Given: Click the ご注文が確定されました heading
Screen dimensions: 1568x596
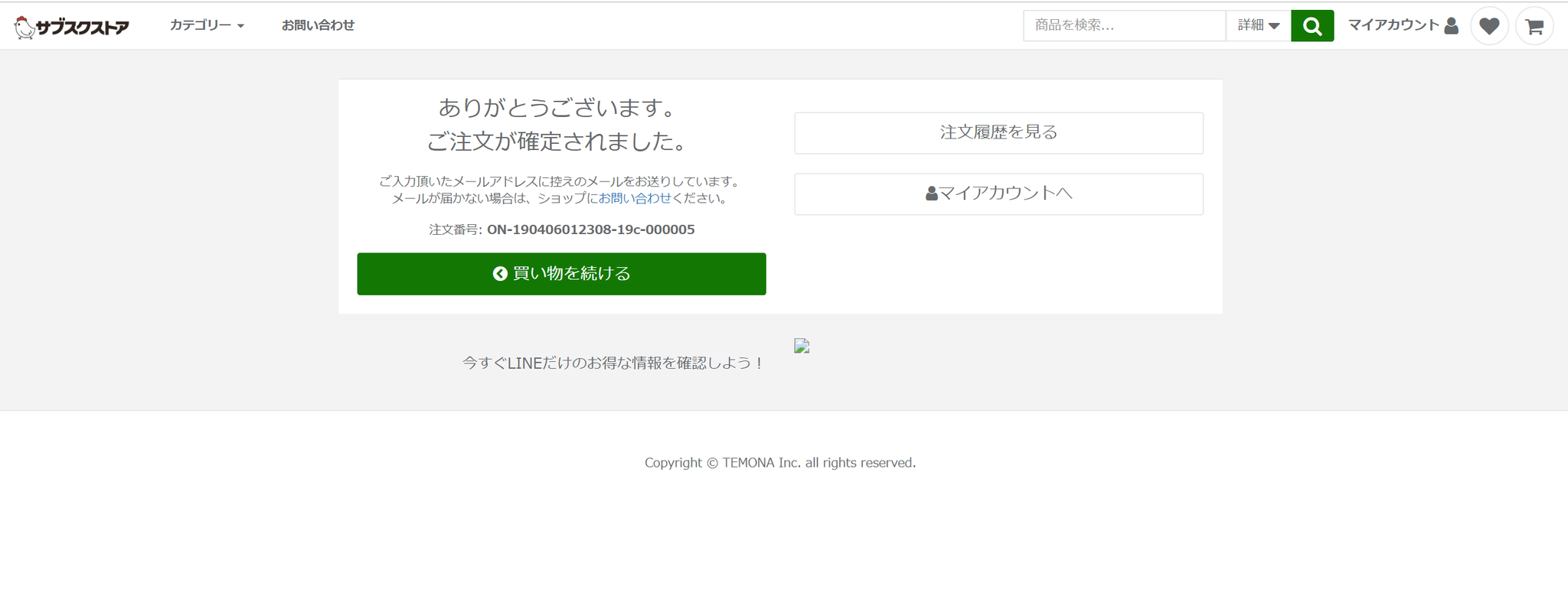Looking at the screenshot, I should coord(558,141).
